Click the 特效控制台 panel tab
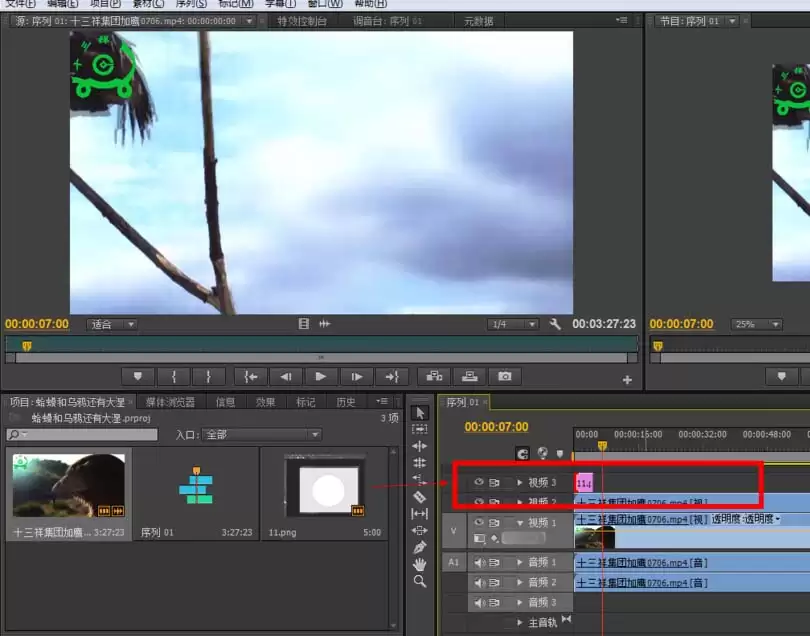 302,21
